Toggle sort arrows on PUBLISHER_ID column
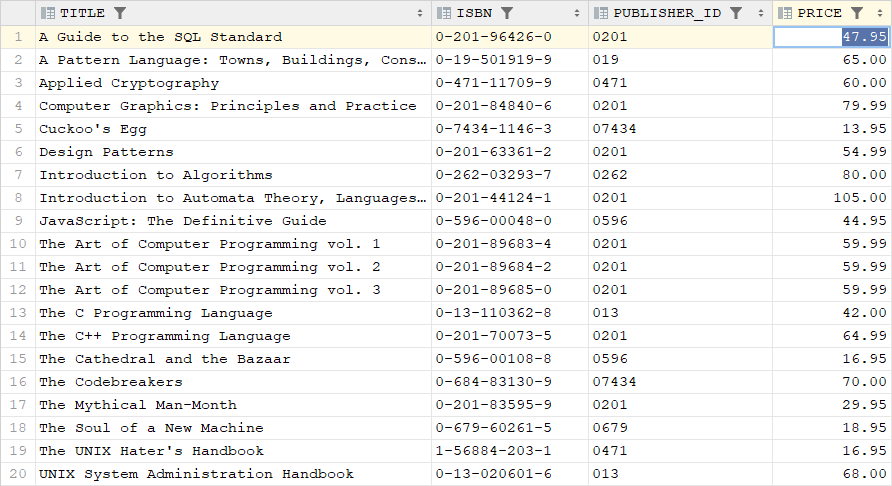Viewport: 892px width, 486px height. (761, 13)
